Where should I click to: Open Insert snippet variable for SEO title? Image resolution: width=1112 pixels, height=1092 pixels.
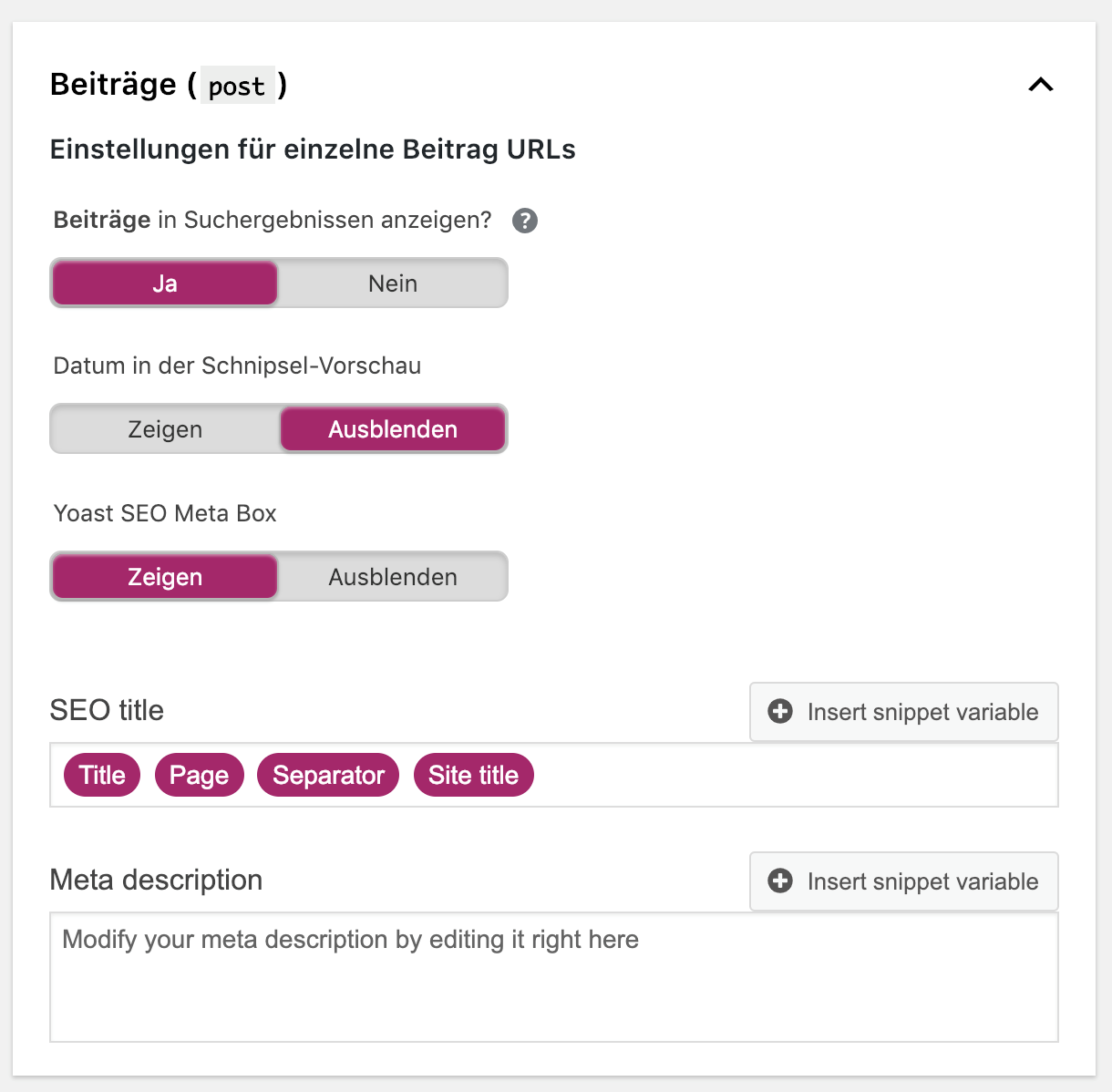pos(904,712)
